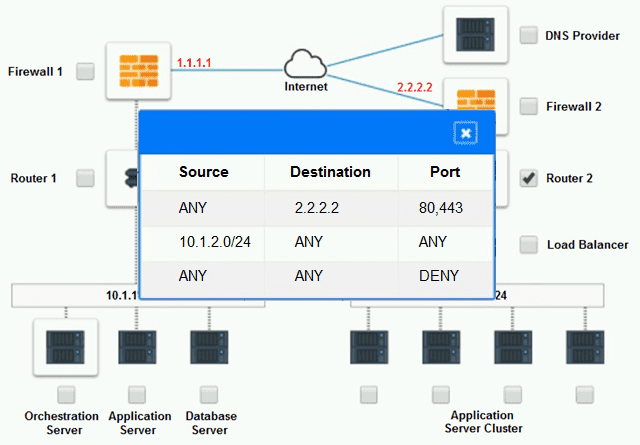Uncheck the Router 2 checkbox

point(529,178)
